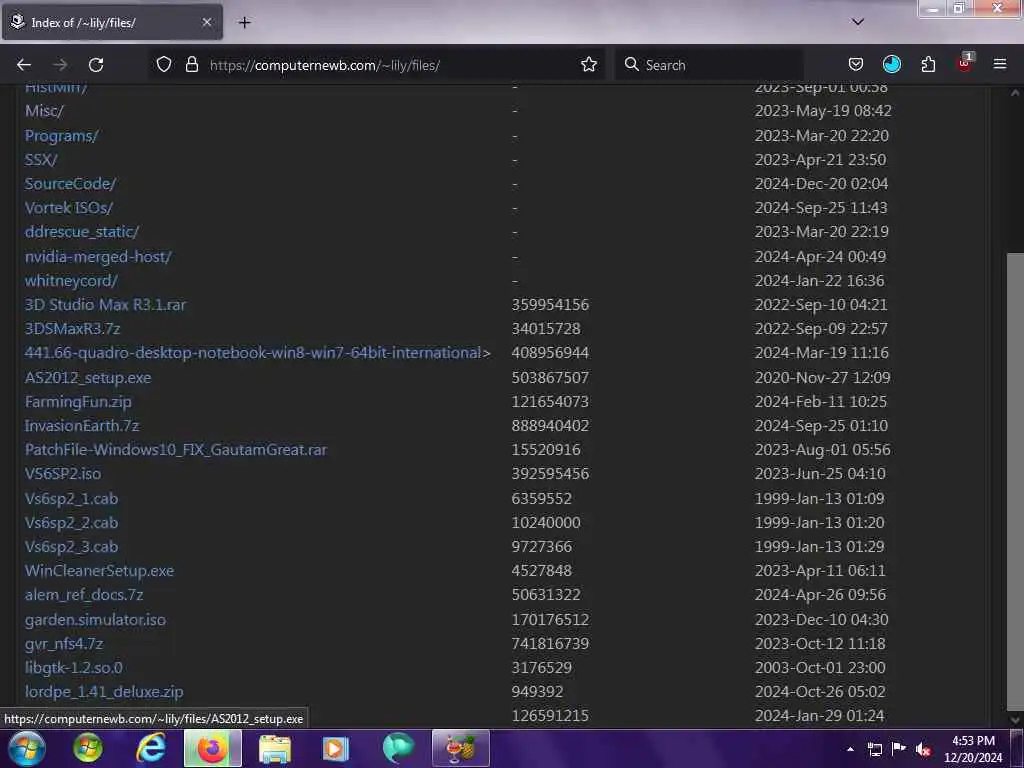Open the SourceCode/ directory link

click(x=70, y=184)
